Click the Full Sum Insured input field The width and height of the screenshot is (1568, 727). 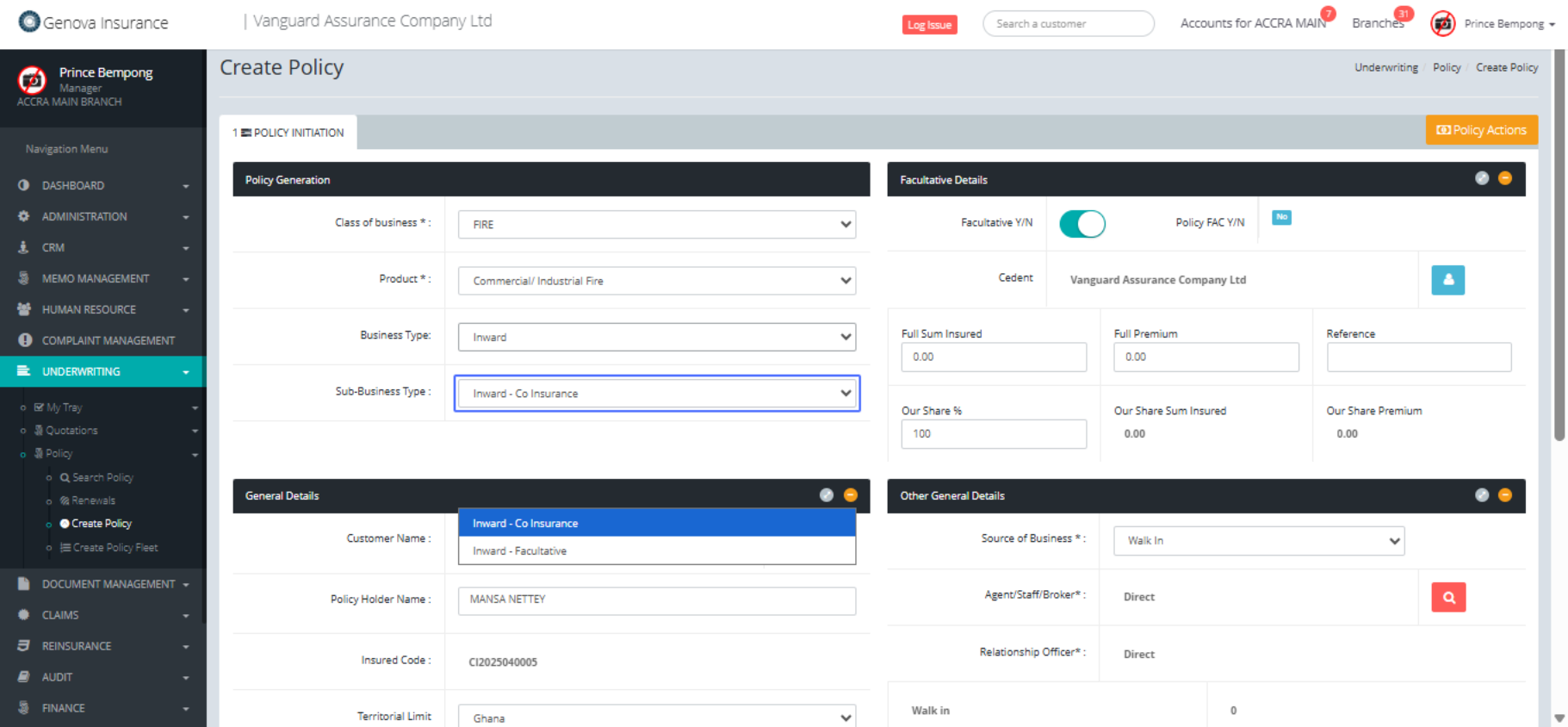click(993, 357)
